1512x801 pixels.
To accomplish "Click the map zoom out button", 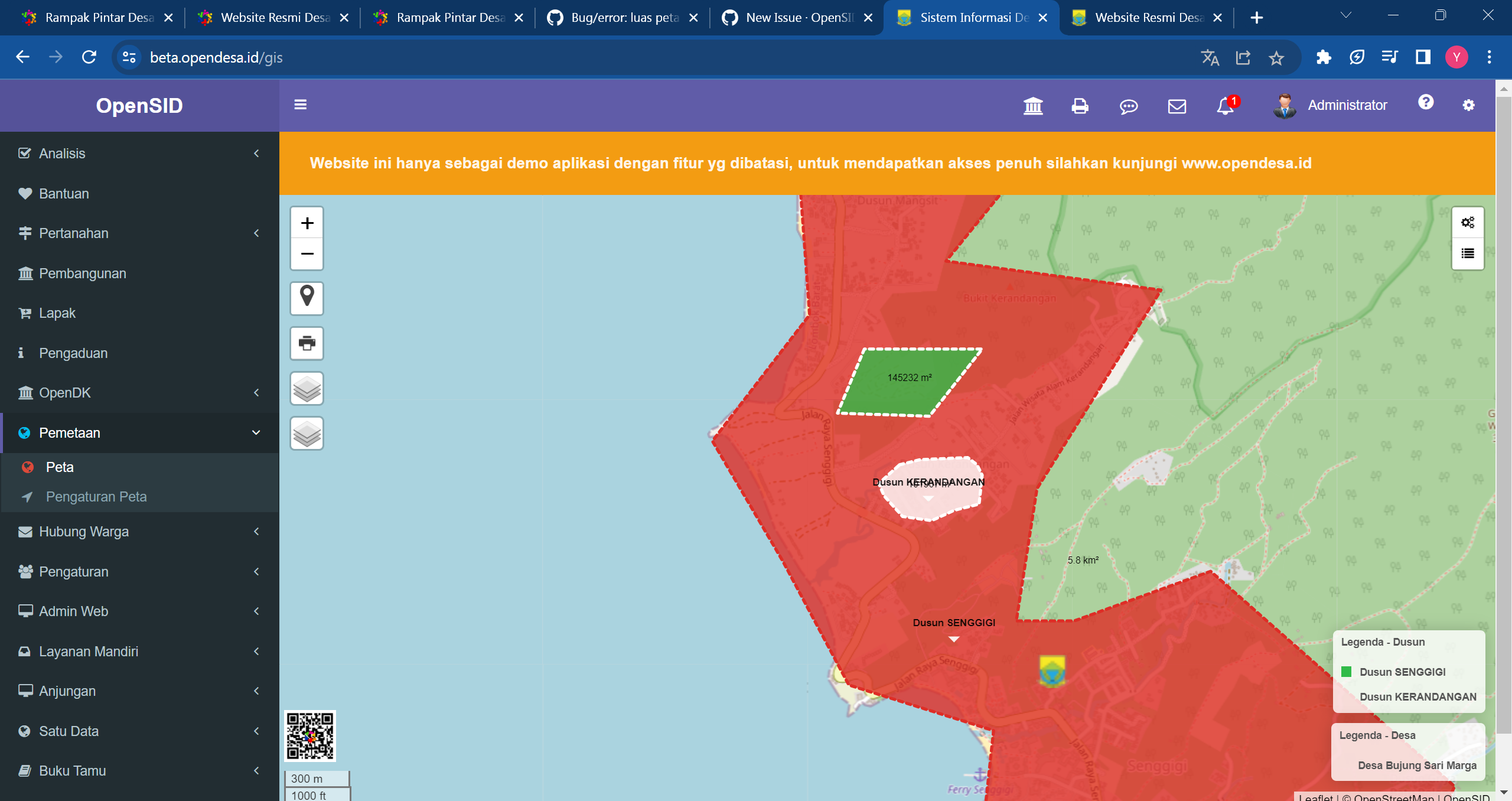I will [x=307, y=254].
